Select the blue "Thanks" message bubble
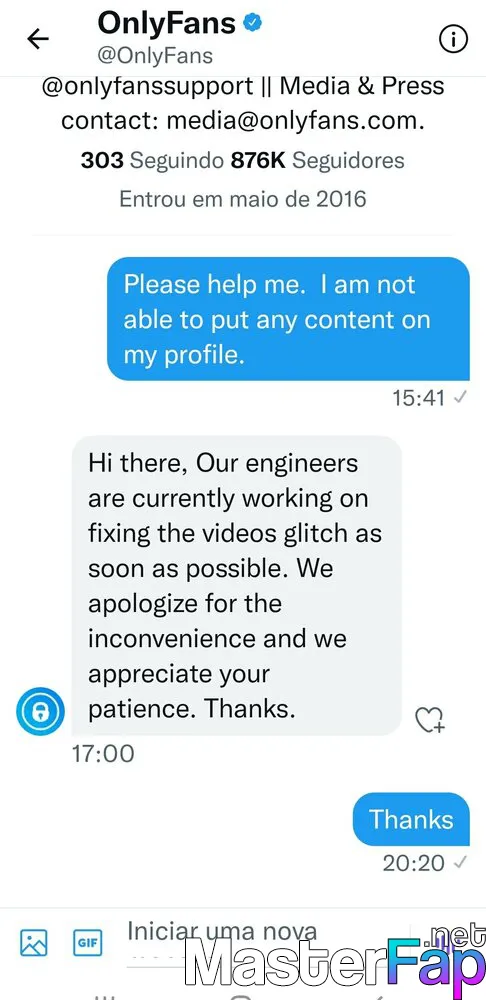Screen dimensions: 486x1000 pyautogui.click(x=411, y=819)
